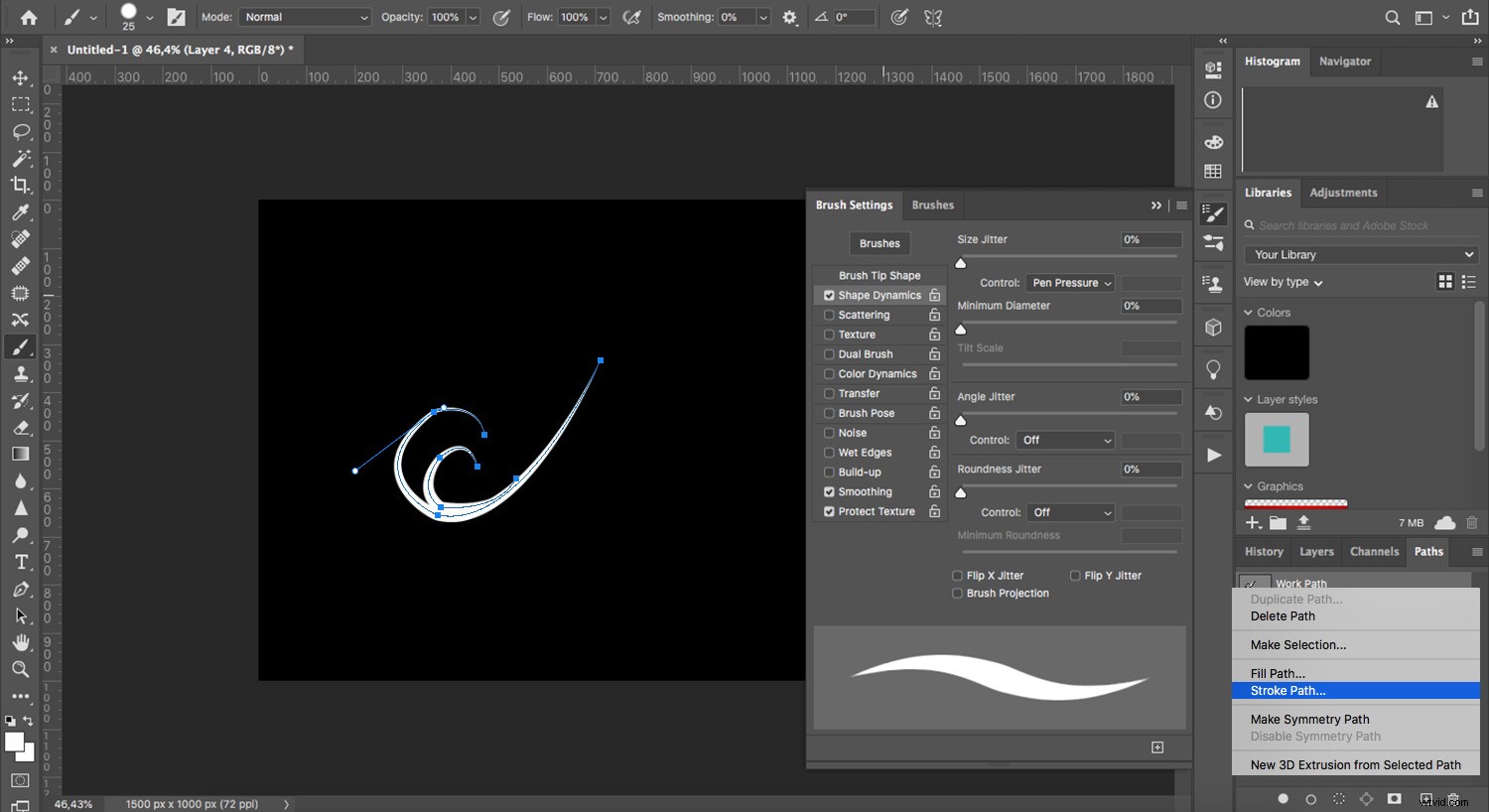Select the Hand tool
This screenshot has width=1489, height=812.
click(x=21, y=642)
